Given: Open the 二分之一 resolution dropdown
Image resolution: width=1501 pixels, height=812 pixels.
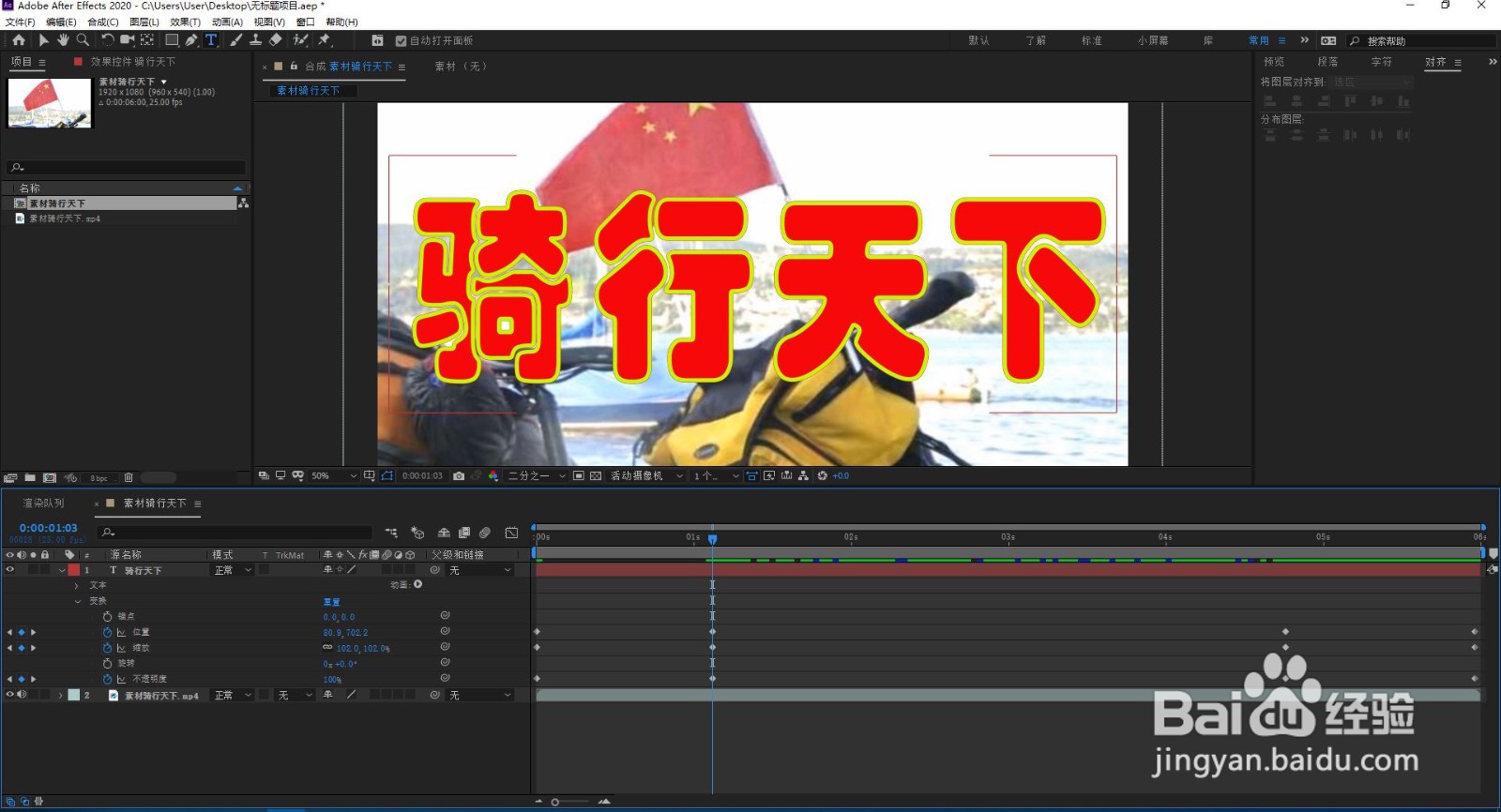Looking at the screenshot, I should pos(537,476).
